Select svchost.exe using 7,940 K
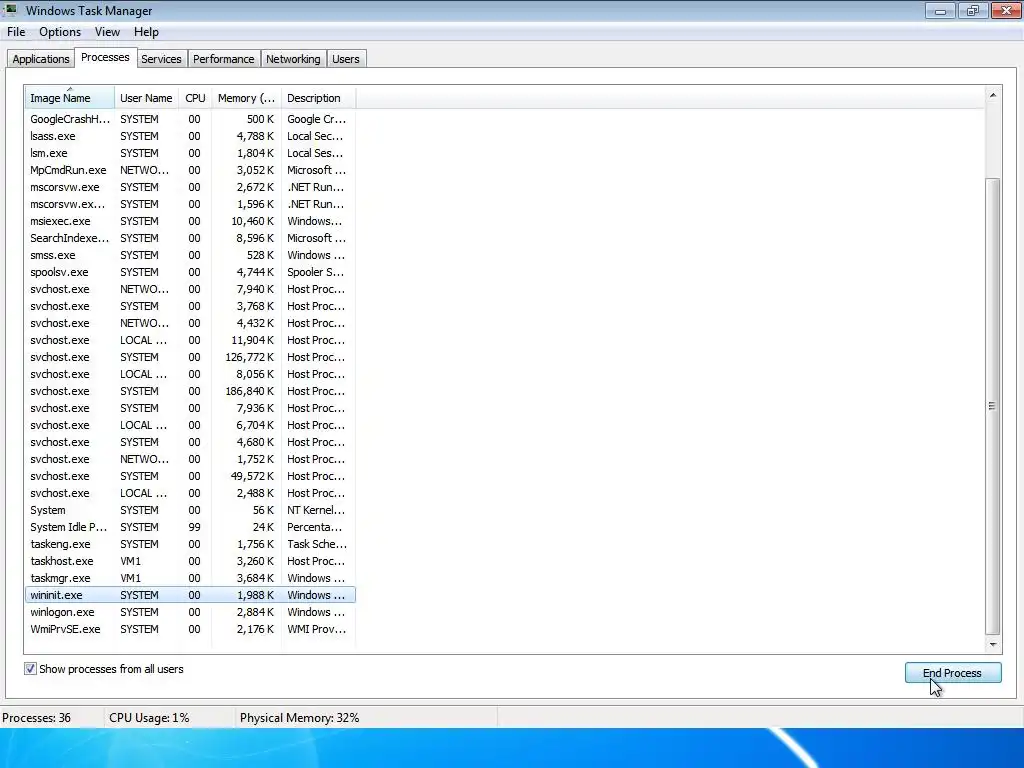Image resolution: width=1024 pixels, height=768 pixels. tap(190, 289)
